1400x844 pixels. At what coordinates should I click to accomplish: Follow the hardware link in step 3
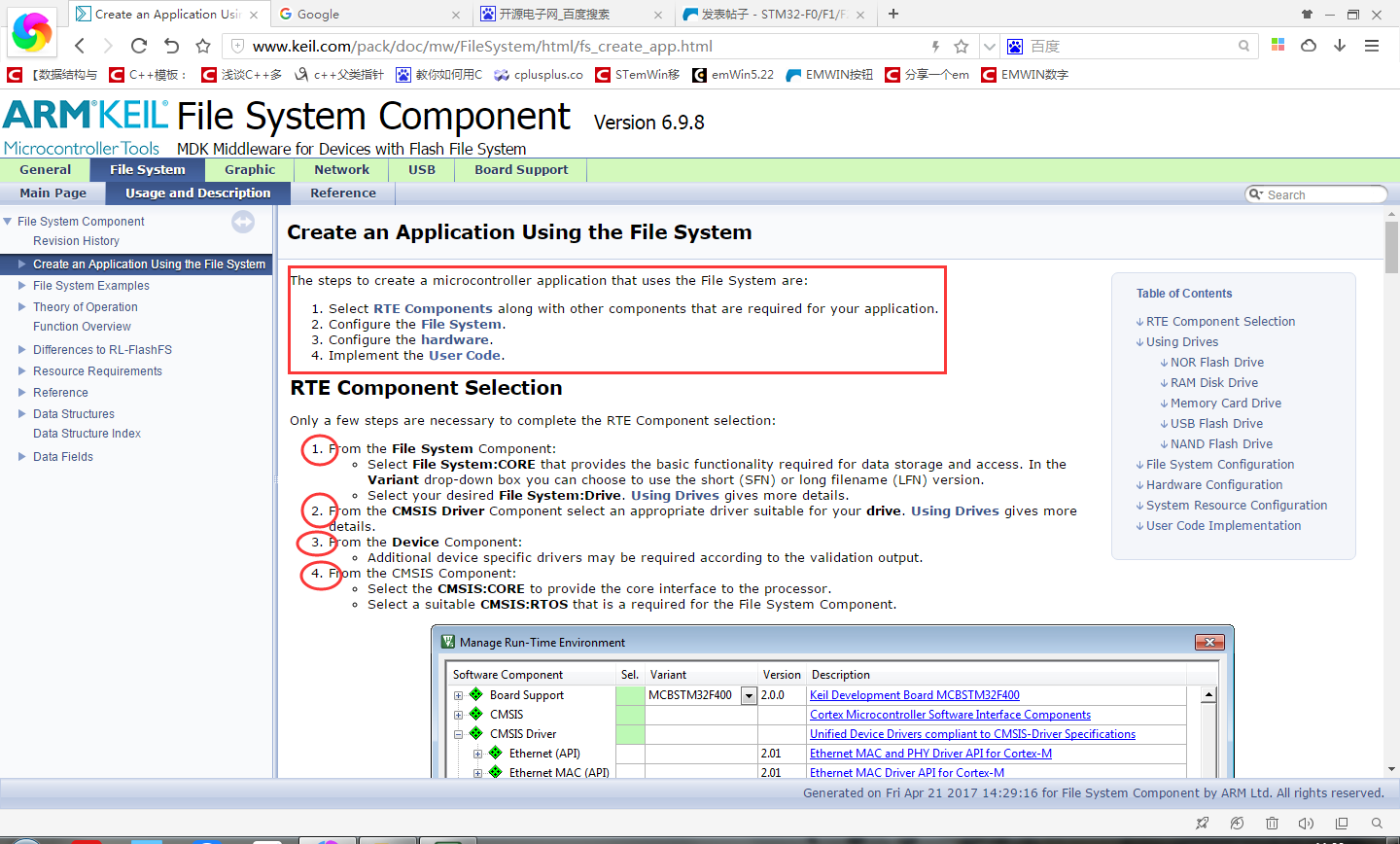click(x=455, y=340)
